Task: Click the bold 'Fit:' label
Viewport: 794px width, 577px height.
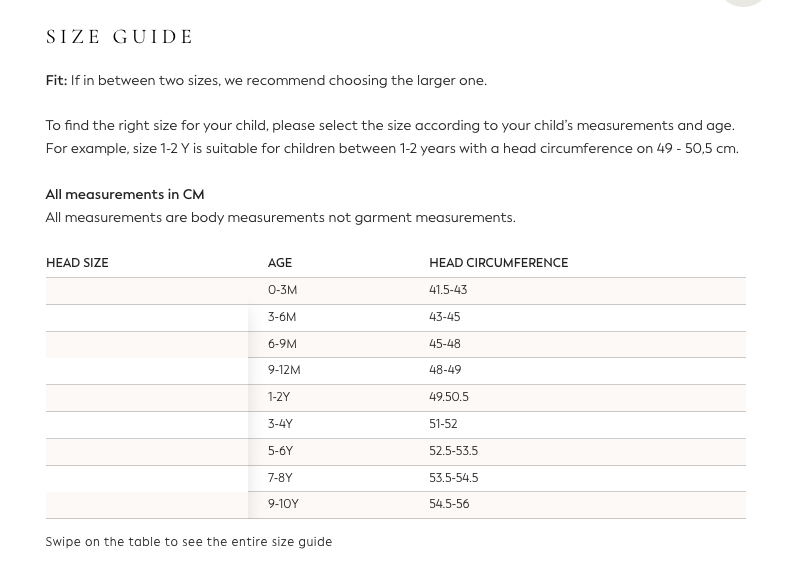Action: pyautogui.click(x=56, y=81)
